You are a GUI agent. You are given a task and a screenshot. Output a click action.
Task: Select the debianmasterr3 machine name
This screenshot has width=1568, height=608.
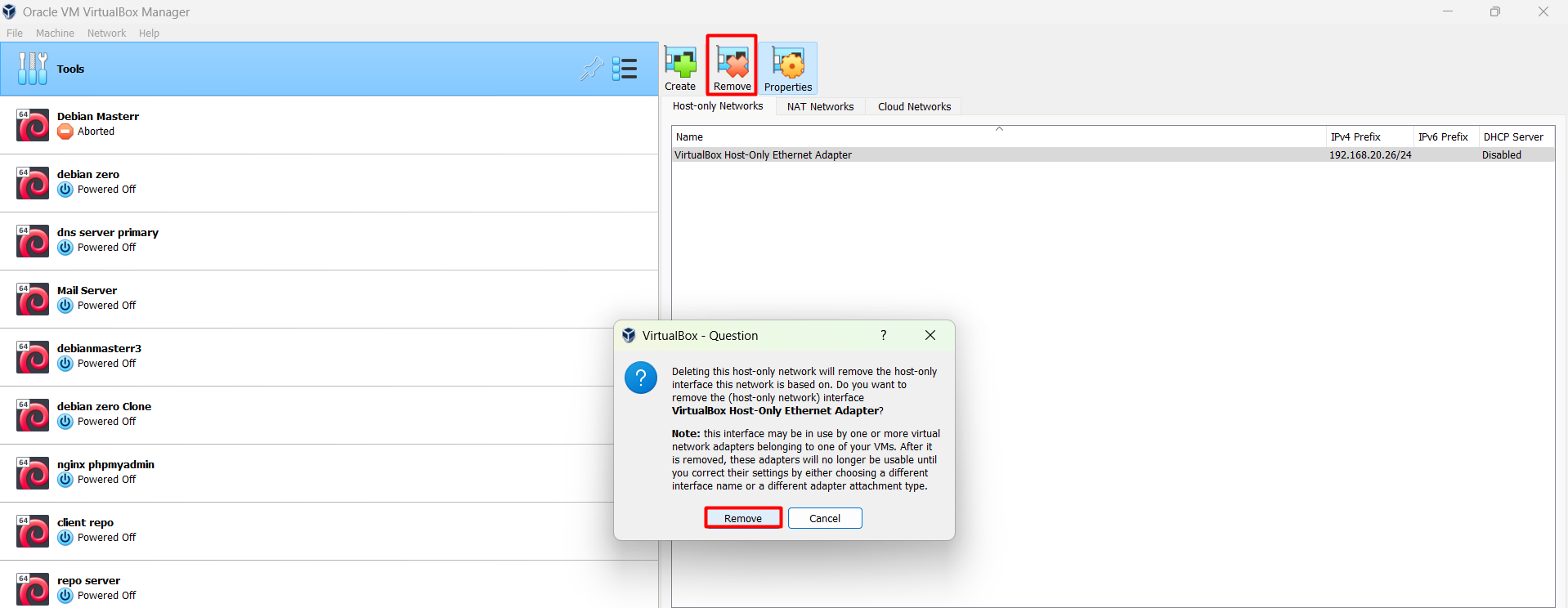point(99,349)
